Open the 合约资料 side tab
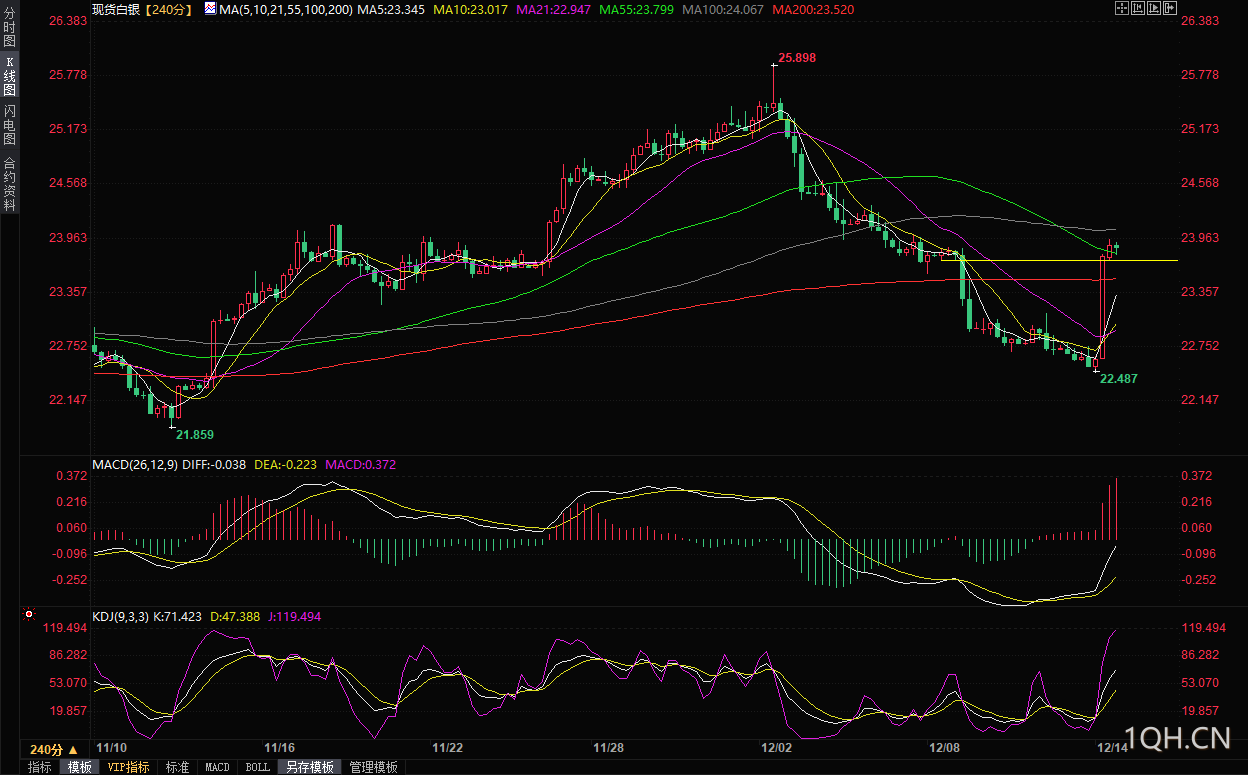Screen dimensions: 1248x775 point(9,183)
